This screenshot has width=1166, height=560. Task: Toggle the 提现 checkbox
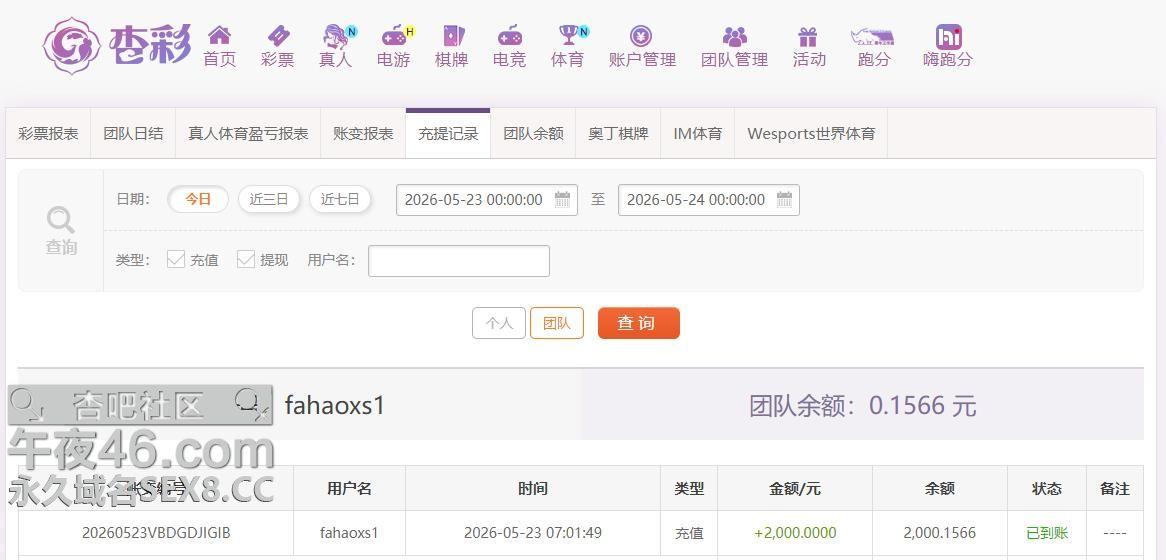coord(246,259)
